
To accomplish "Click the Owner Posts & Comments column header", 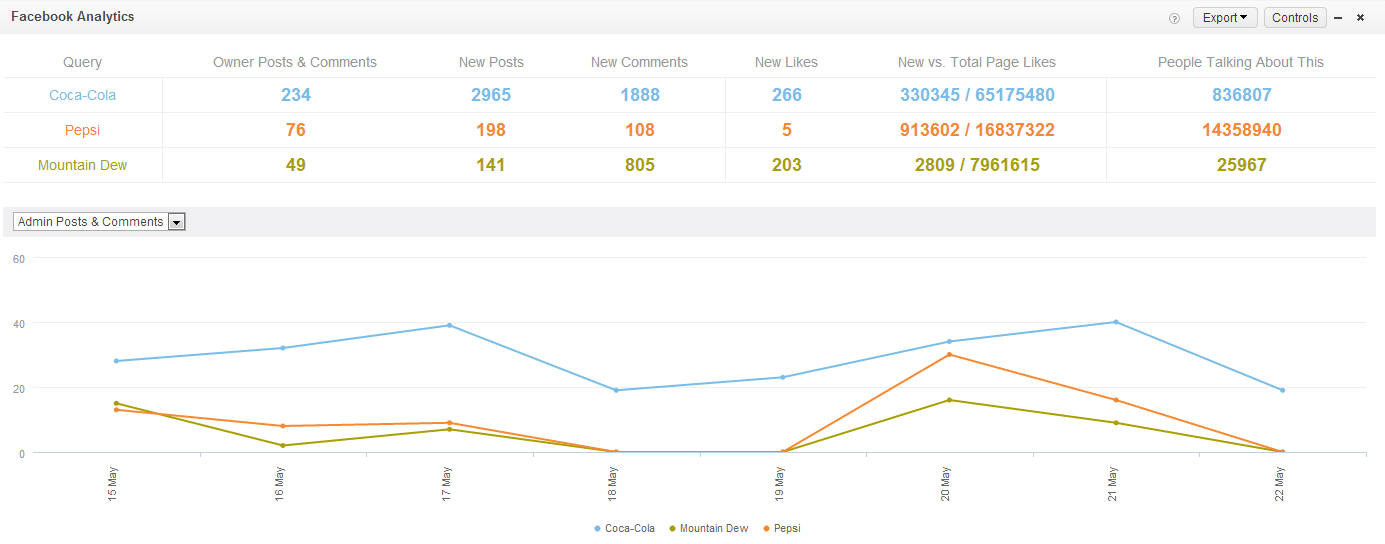I will 295,62.
